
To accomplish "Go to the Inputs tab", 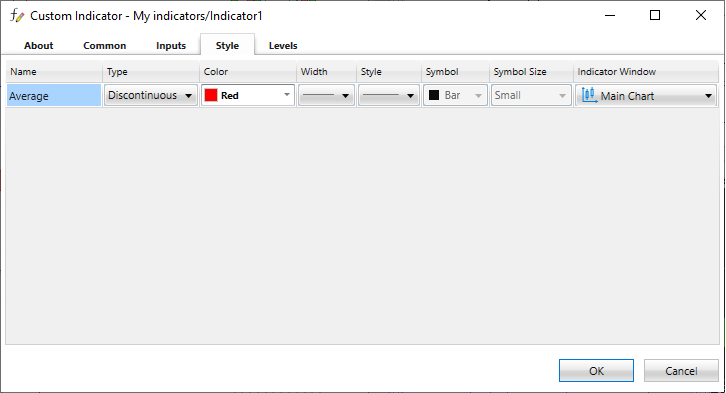I will (x=171, y=45).
